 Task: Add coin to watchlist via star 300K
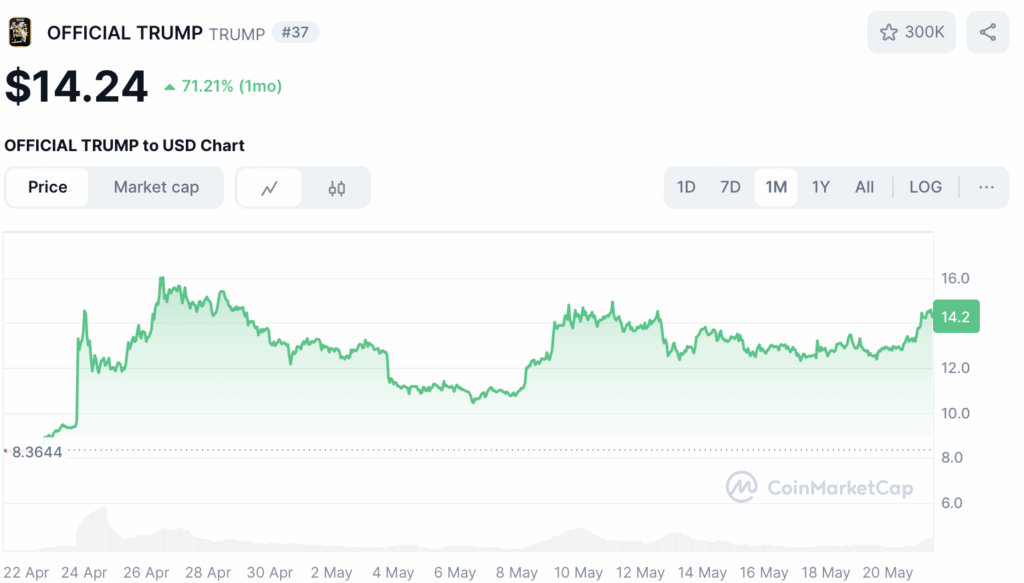click(x=911, y=32)
